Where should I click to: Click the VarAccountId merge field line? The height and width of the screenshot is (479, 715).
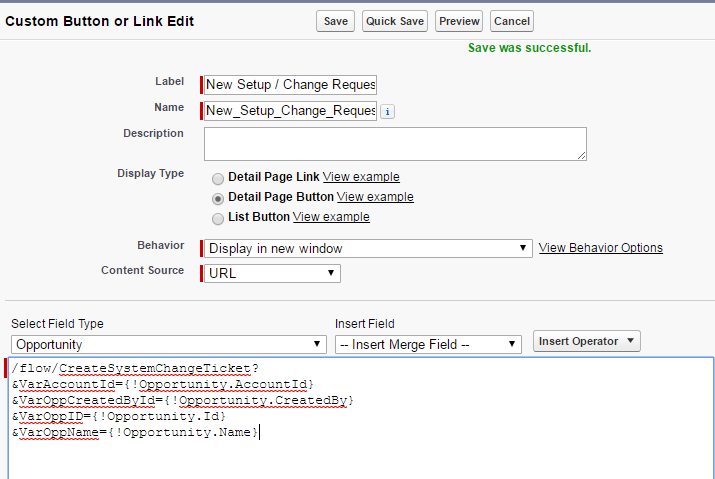tap(163, 385)
